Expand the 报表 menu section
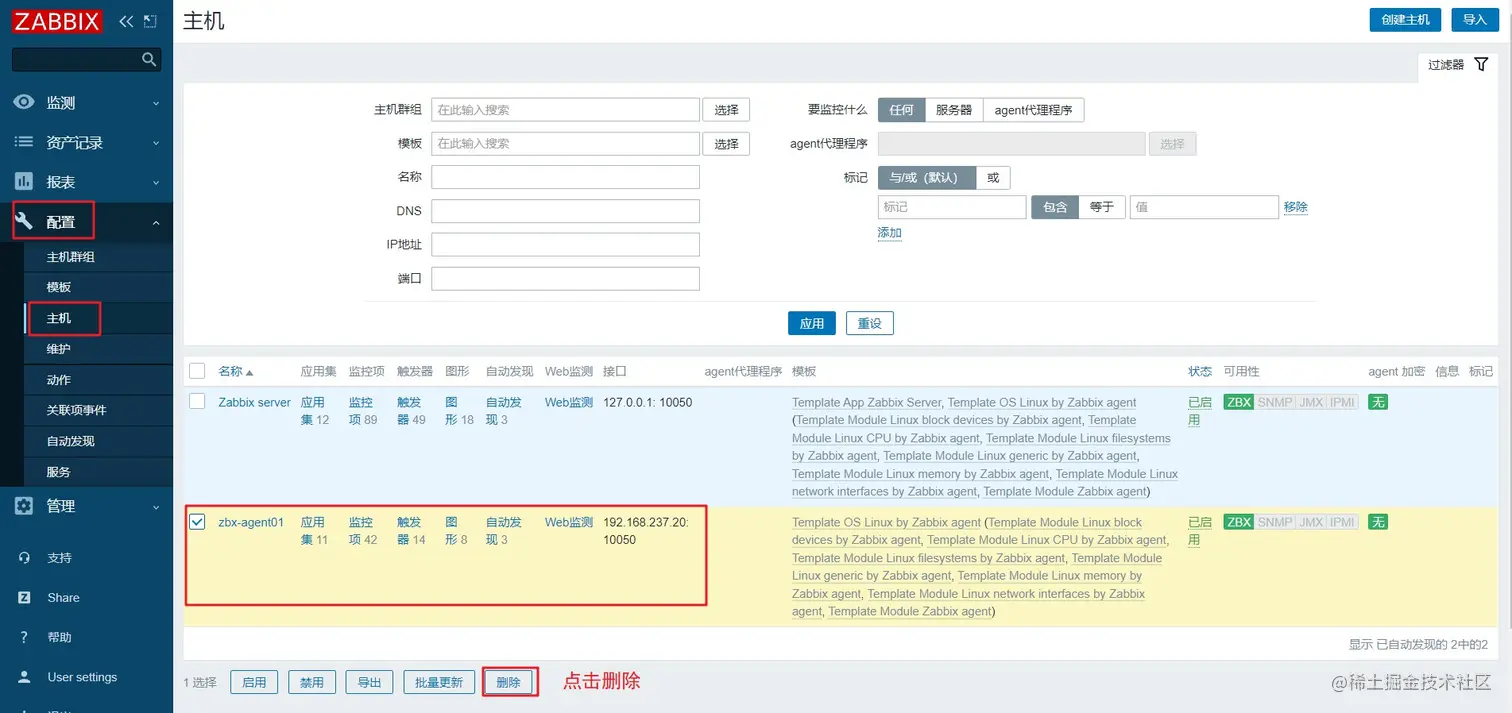The image size is (1512, 713). [x=156, y=183]
